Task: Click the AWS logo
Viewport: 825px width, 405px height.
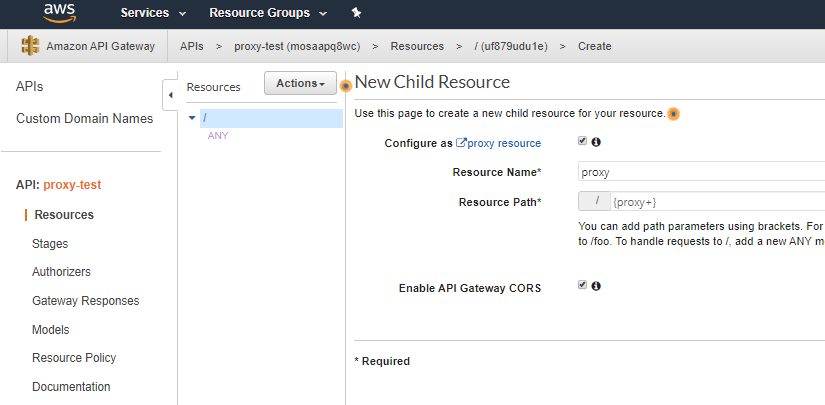Action: [x=58, y=13]
